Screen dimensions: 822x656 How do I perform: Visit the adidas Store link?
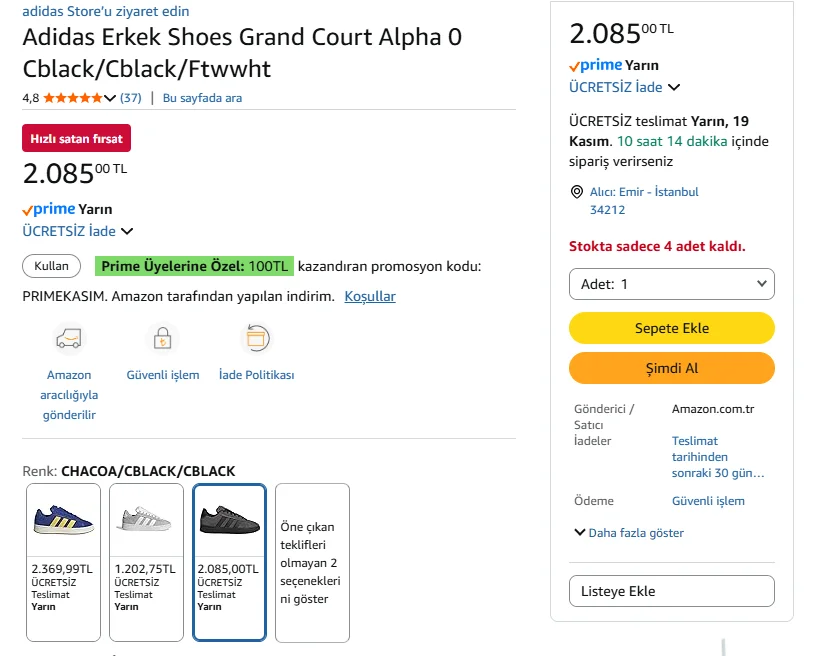[106, 11]
